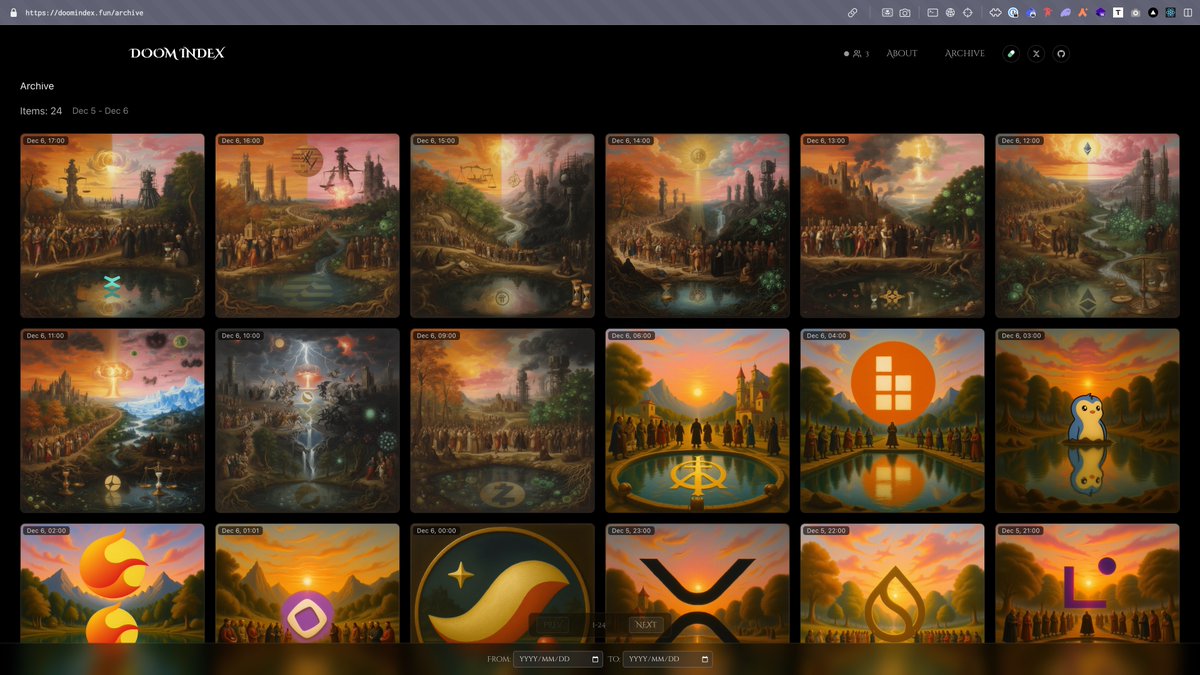Image resolution: width=1200 pixels, height=675 pixels.
Task: Click the FROM date input field
Action: [558, 659]
